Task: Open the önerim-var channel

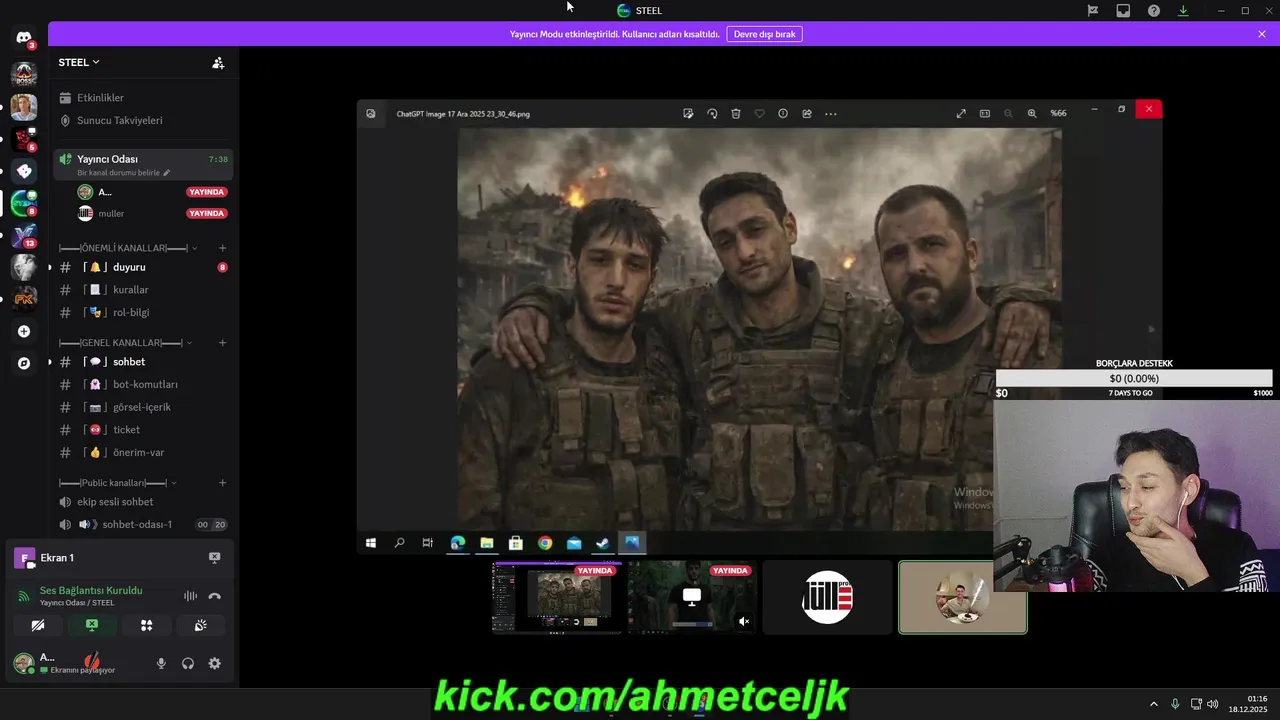Action: pos(141,452)
